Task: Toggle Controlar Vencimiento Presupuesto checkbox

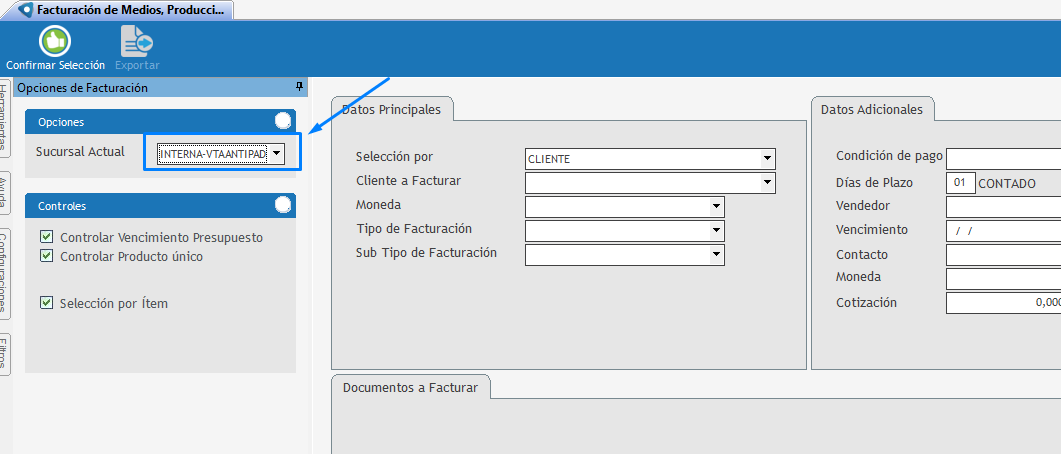Action: pos(46,238)
